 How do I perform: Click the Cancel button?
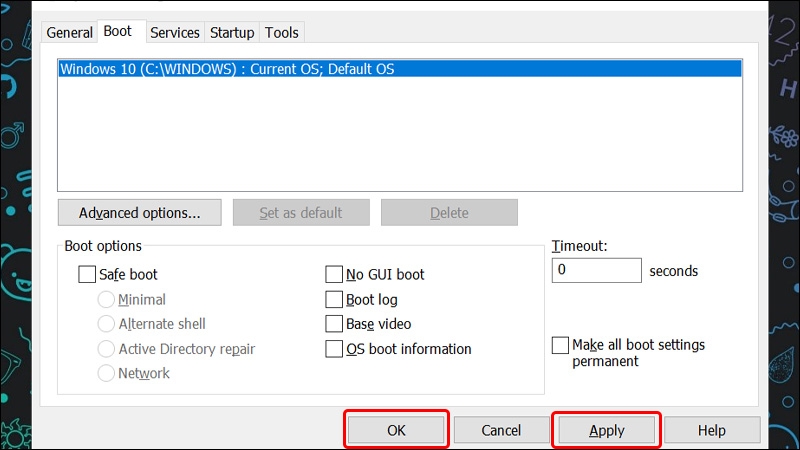(x=502, y=430)
